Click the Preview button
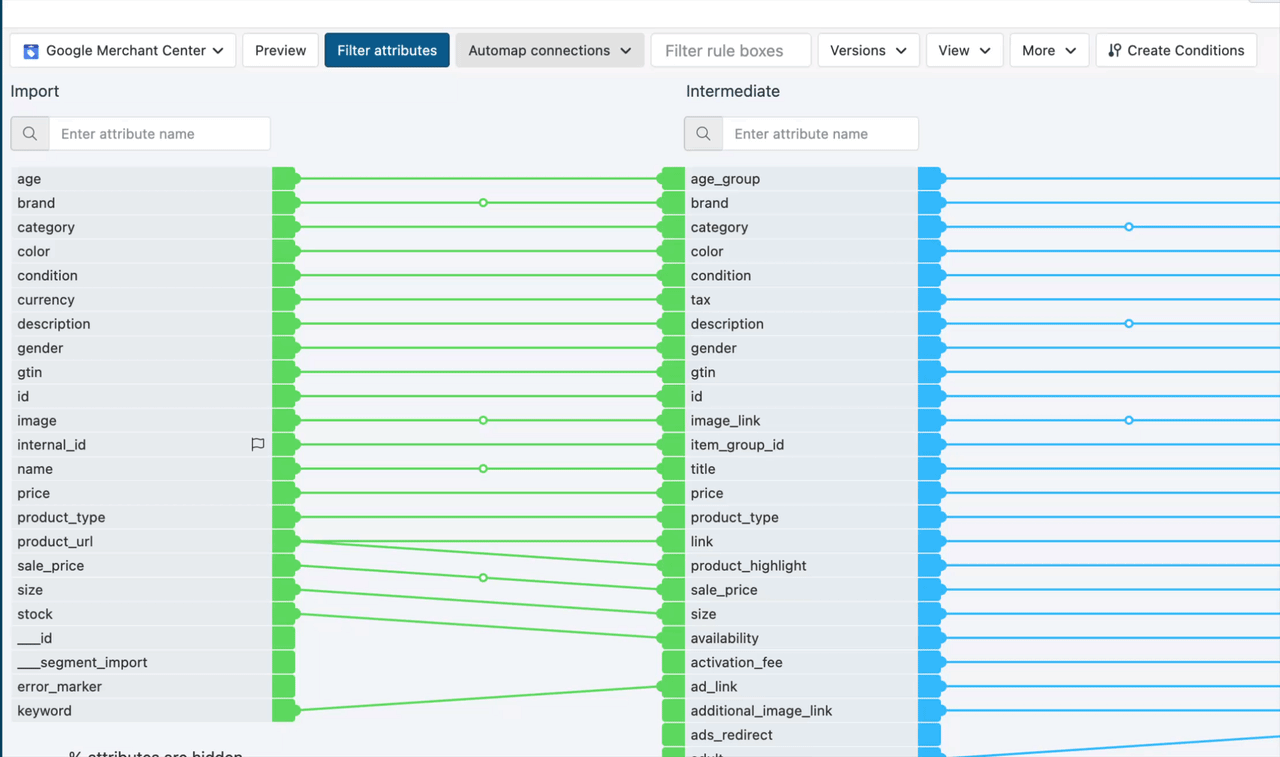Viewport: 1280px width, 757px height. pyautogui.click(x=280, y=51)
